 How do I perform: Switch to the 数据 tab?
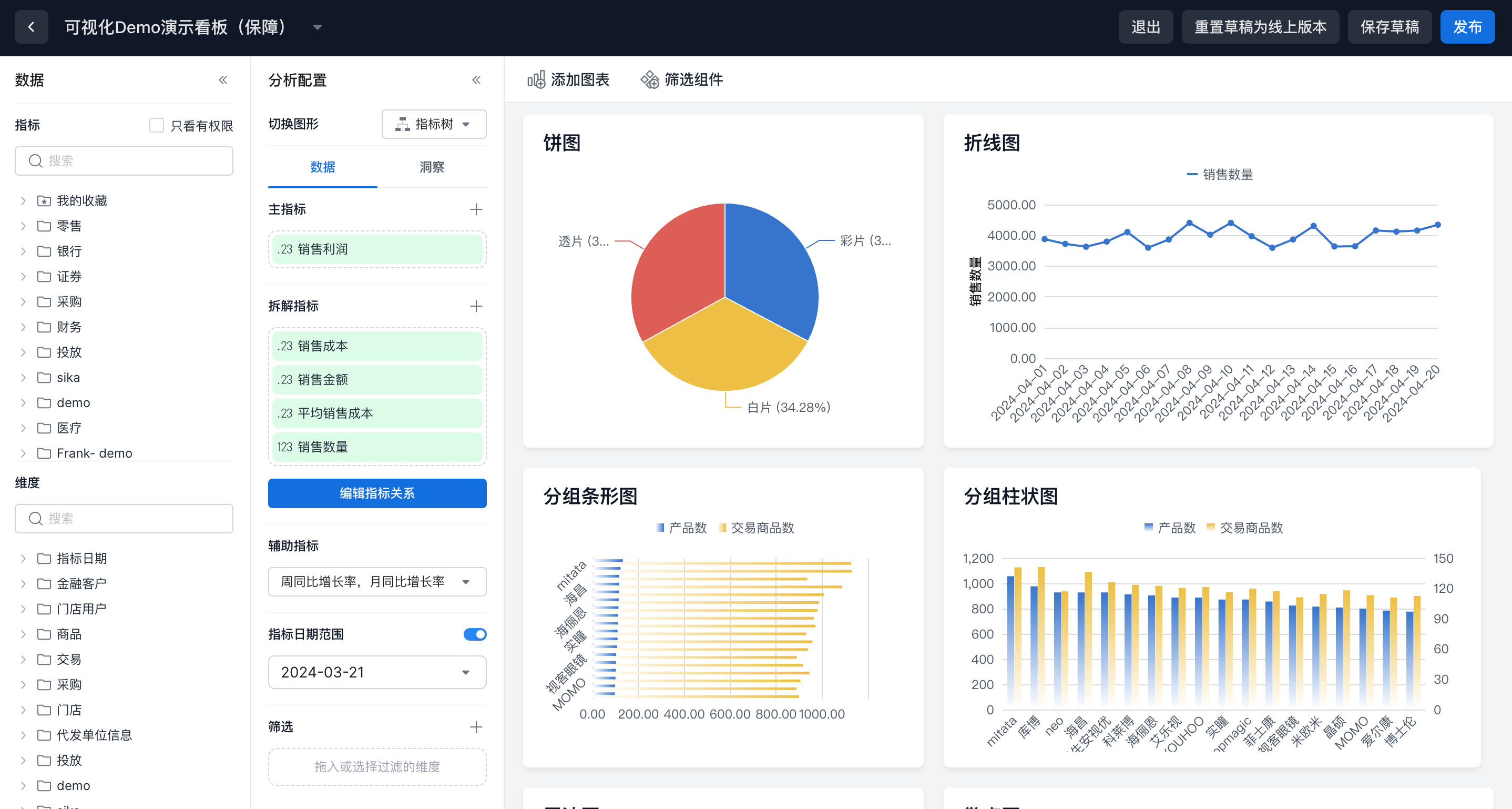323,167
